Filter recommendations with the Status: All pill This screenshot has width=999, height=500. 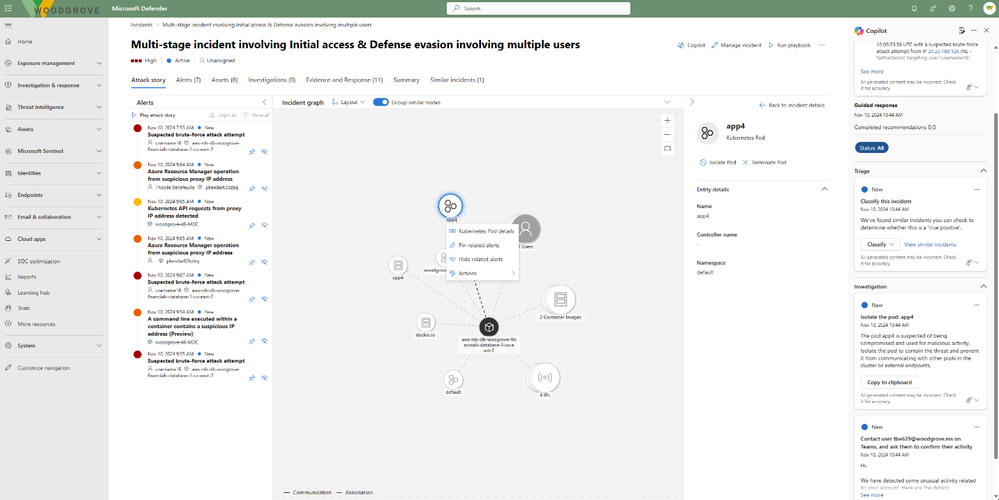click(871, 148)
